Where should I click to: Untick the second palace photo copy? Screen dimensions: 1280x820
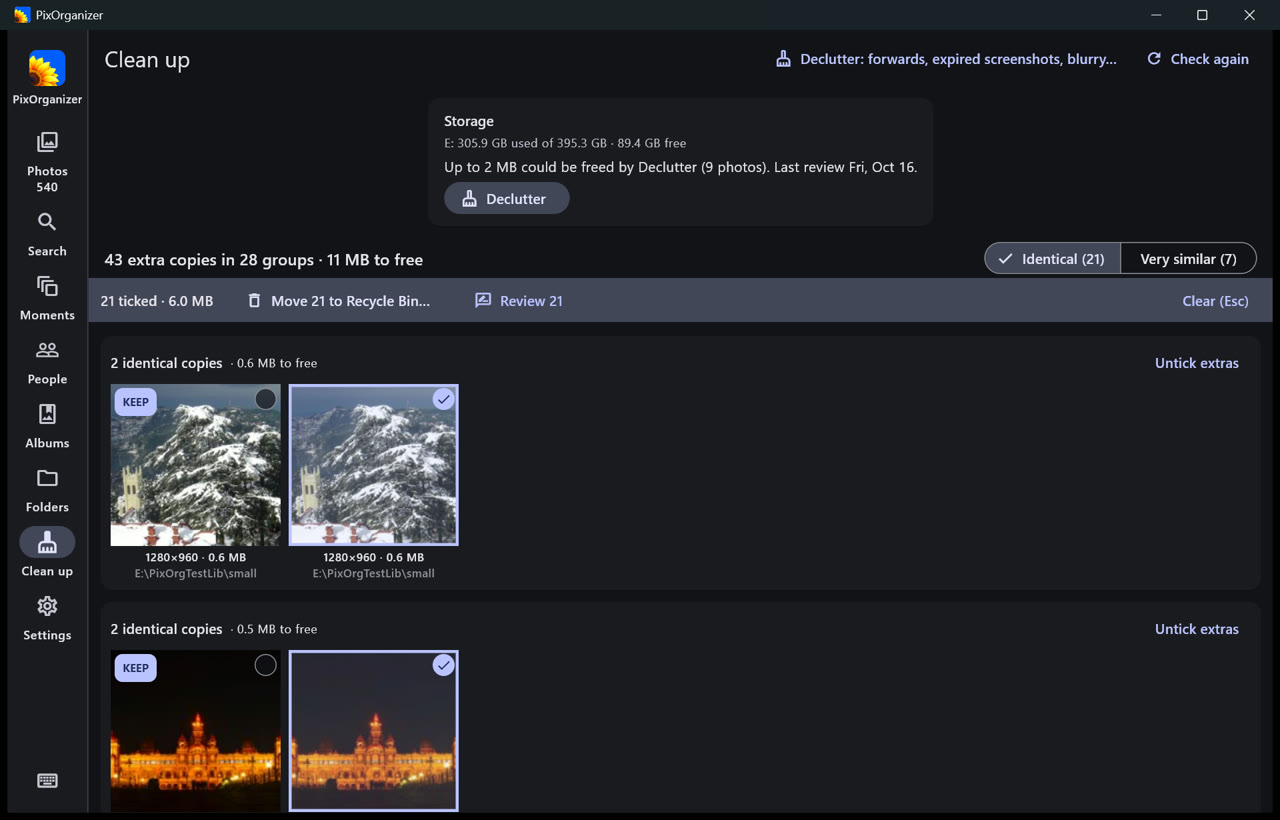pos(443,665)
